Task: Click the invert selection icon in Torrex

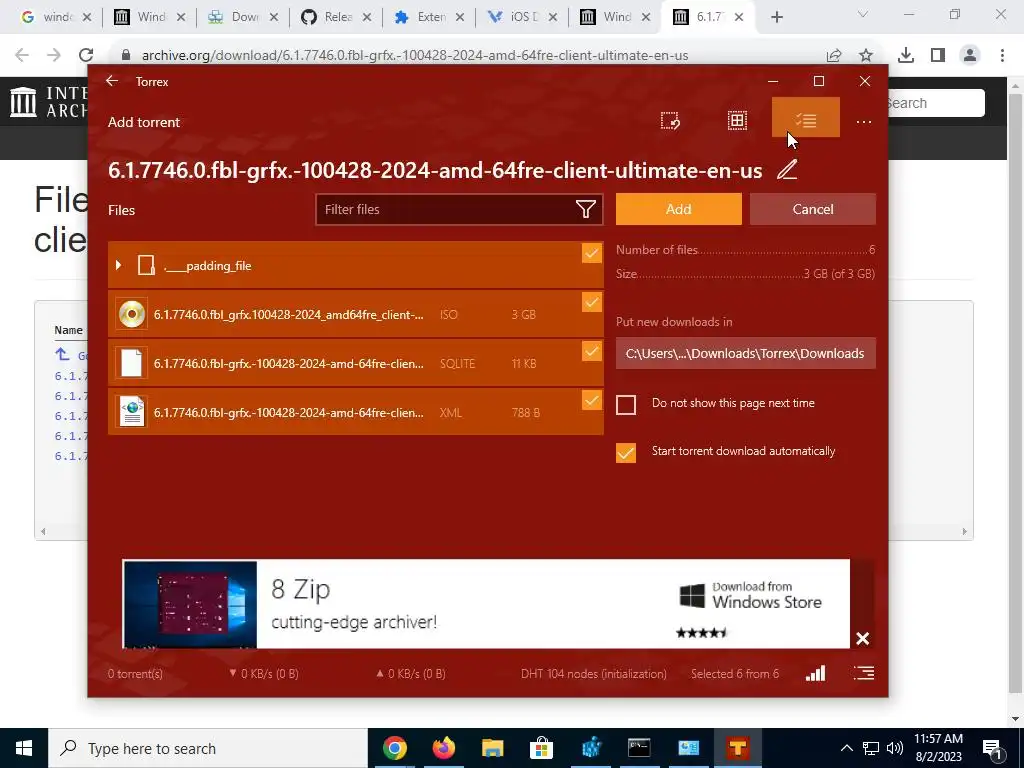Action: pos(670,121)
